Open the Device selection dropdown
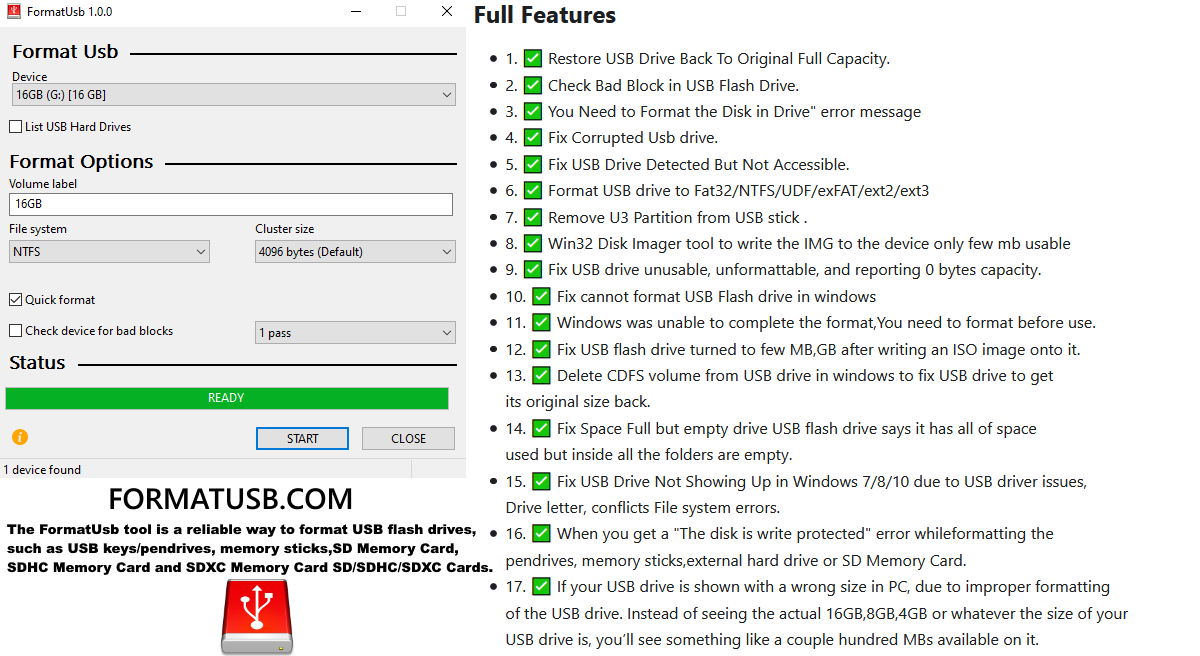The width and height of the screenshot is (1200, 656). point(233,94)
